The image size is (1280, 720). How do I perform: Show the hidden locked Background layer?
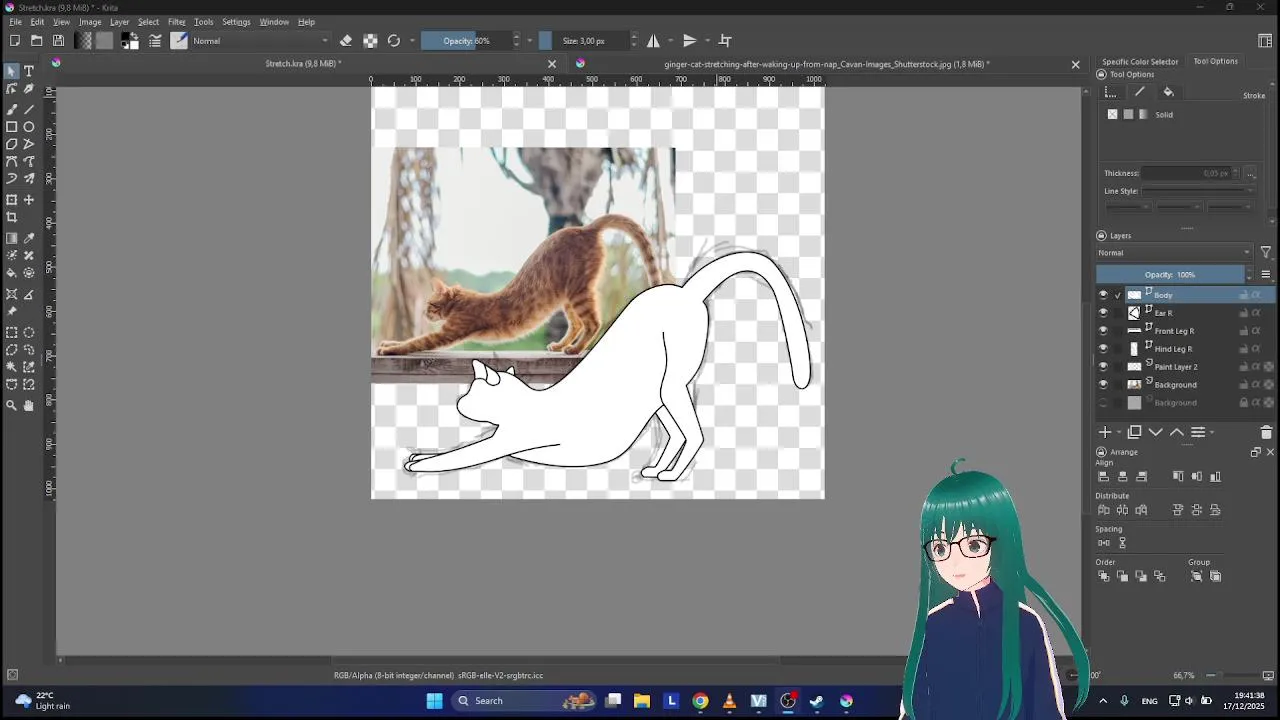click(1103, 403)
